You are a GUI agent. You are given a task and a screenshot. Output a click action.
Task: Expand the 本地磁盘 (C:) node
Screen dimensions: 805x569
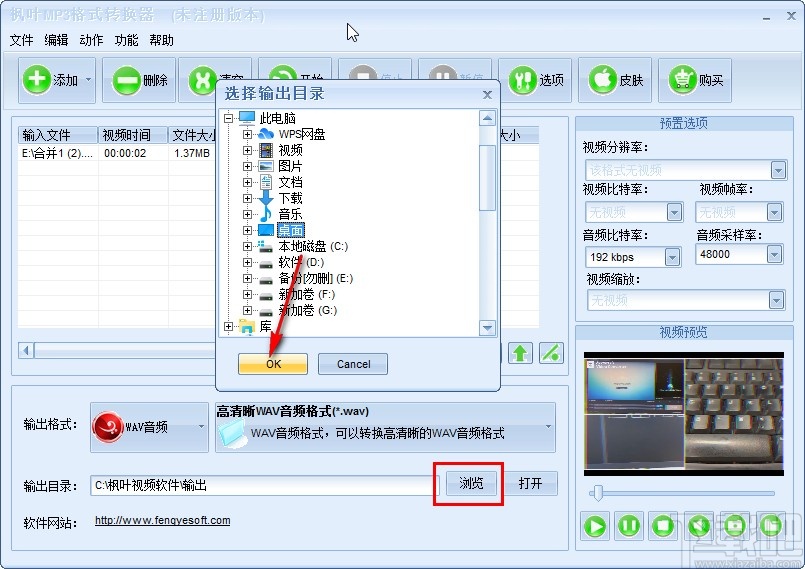tap(247, 246)
